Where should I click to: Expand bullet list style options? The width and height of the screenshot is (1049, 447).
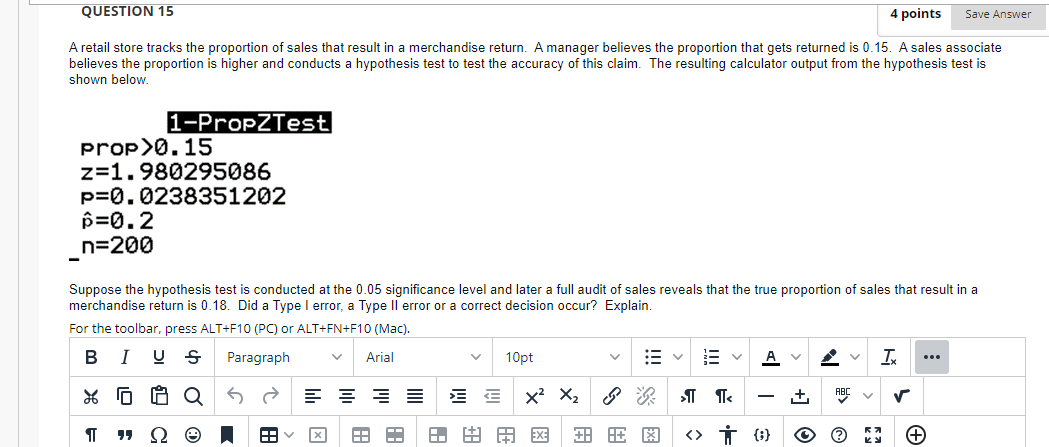click(676, 357)
